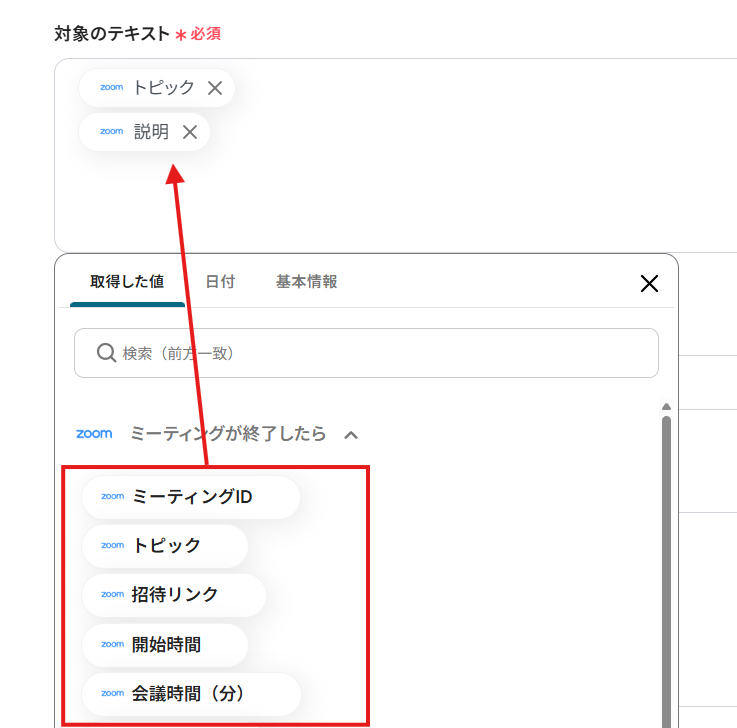Insert the 招待リンク value
737x728 pixels.
[173, 595]
